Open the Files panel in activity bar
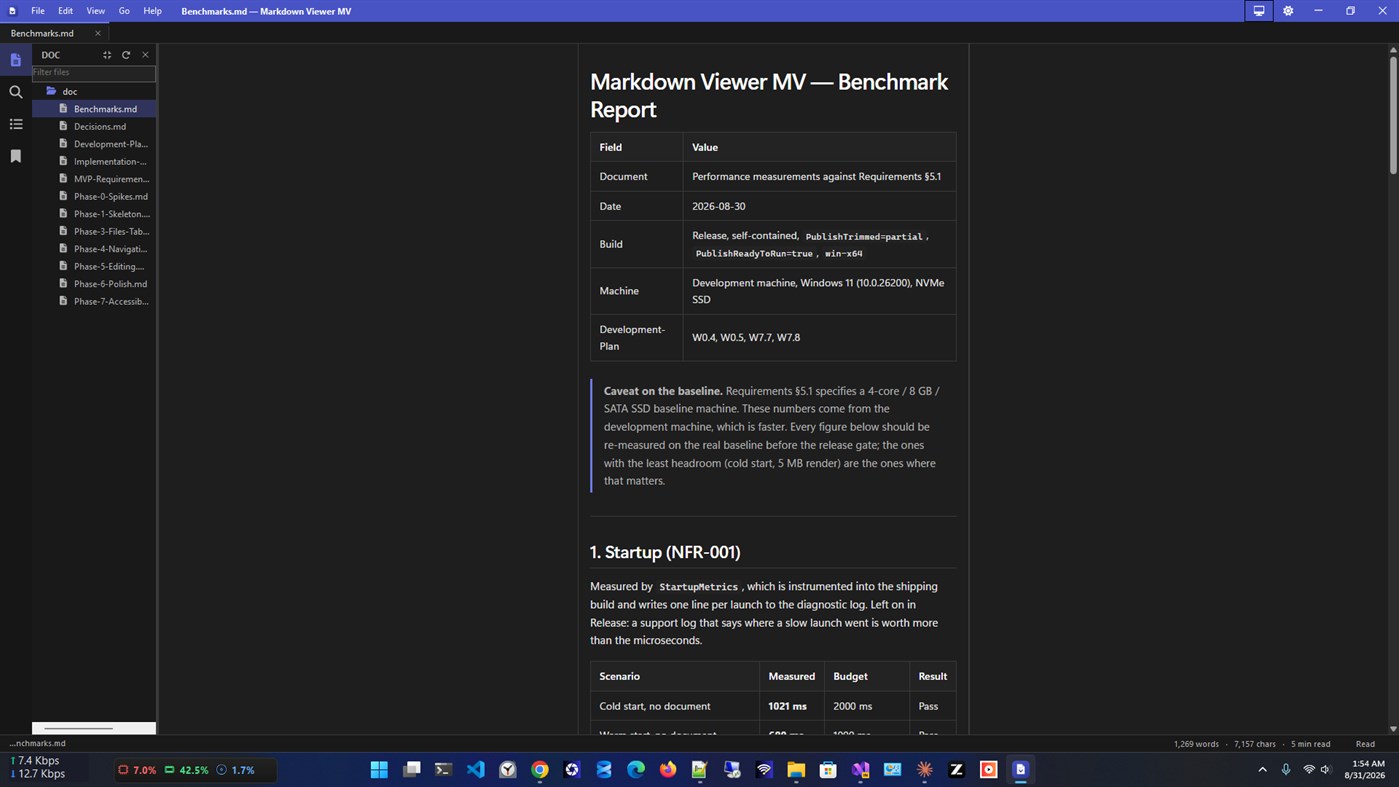Viewport: 1399px width, 787px height. 15,60
